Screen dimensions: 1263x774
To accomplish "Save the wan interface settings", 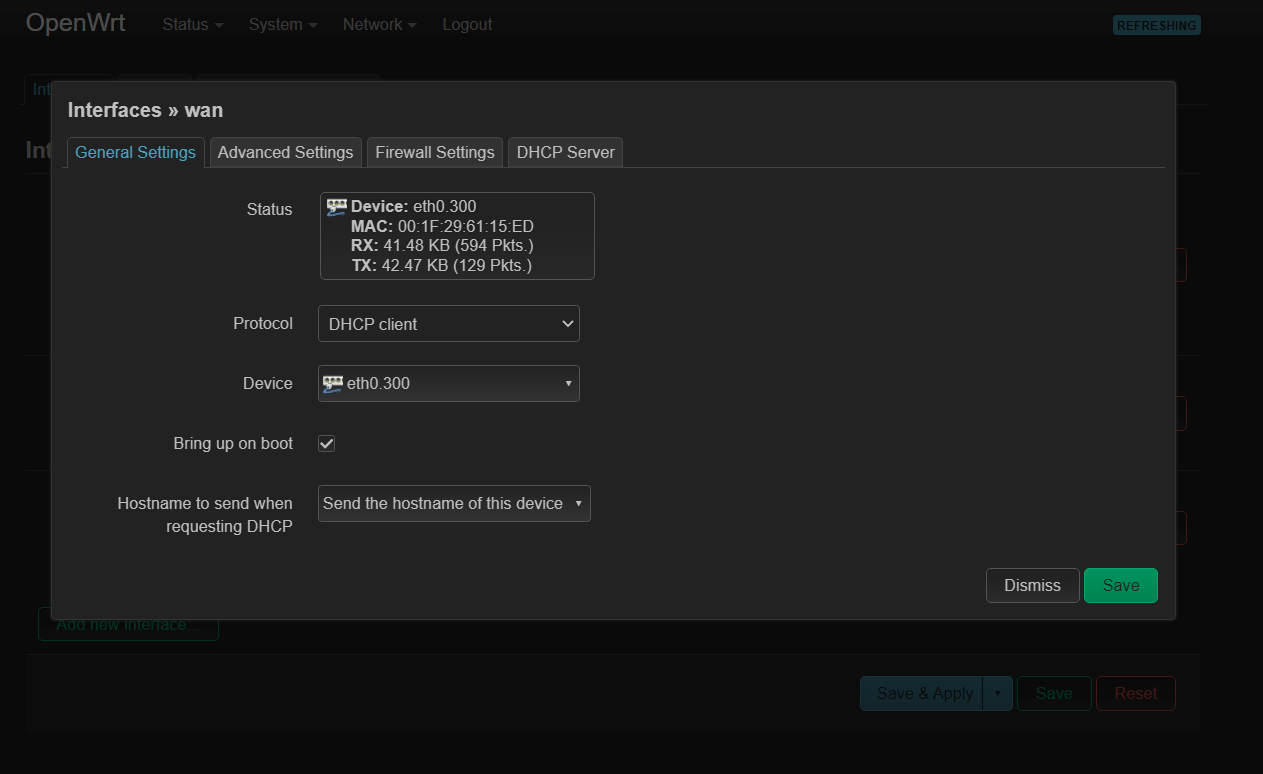I will pyautogui.click(x=1120, y=585).
